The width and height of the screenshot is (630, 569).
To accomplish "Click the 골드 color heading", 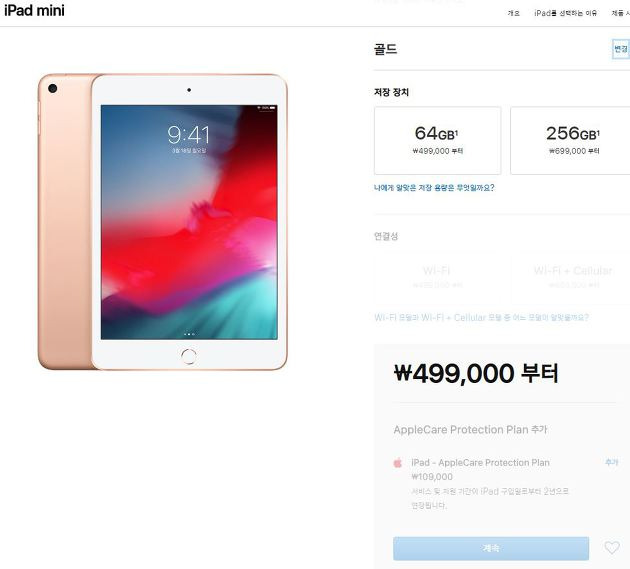I will (x=385, y=49).
